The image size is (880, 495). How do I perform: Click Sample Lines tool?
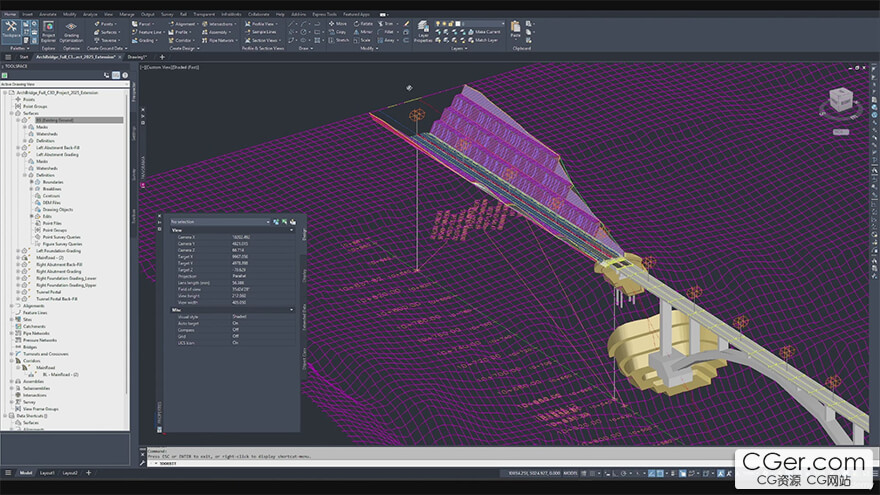click(260, 32)
